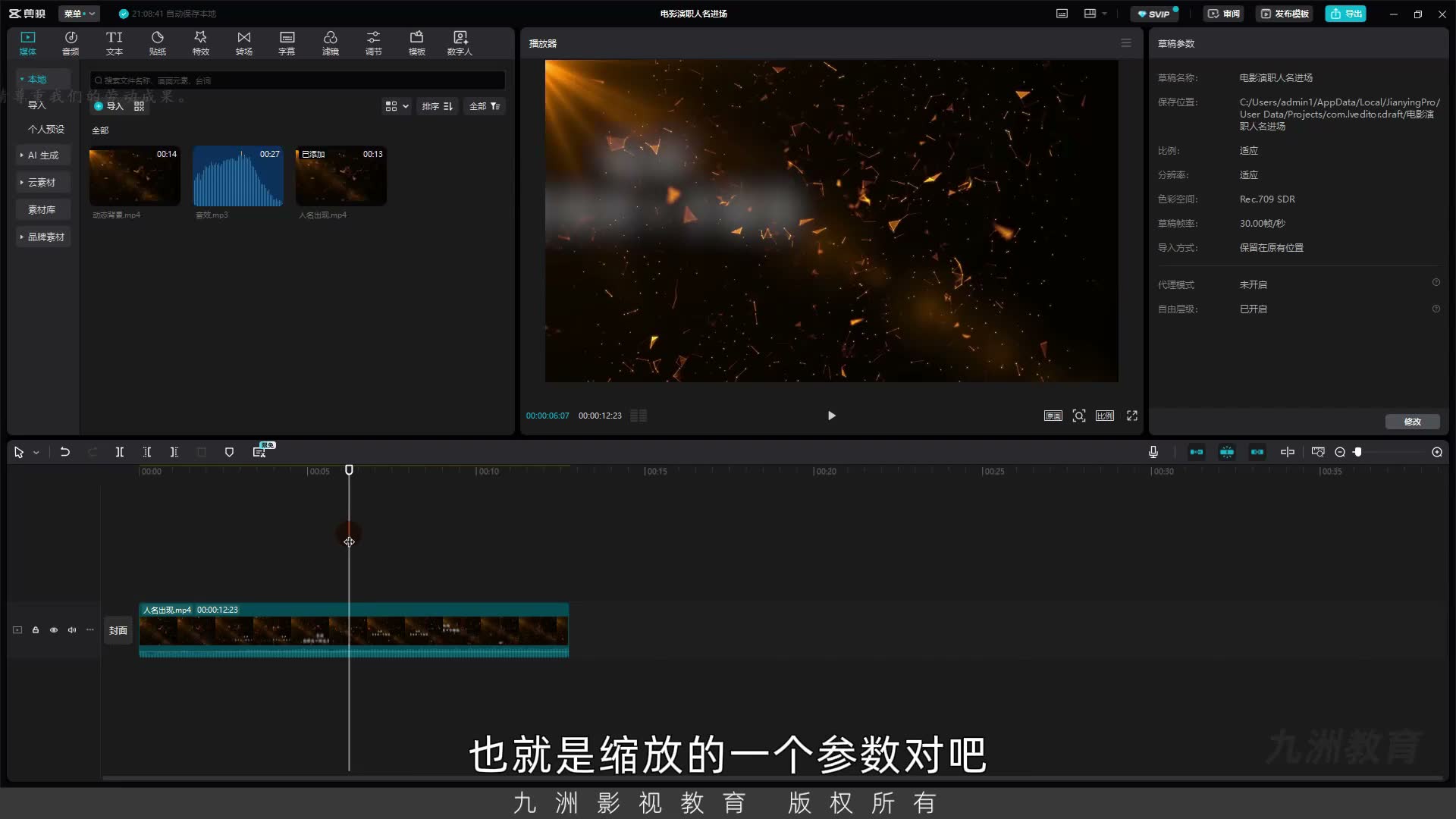Delete left of playhead split tool
Screen dimensions: 1456x819
(x=147, y=452)
